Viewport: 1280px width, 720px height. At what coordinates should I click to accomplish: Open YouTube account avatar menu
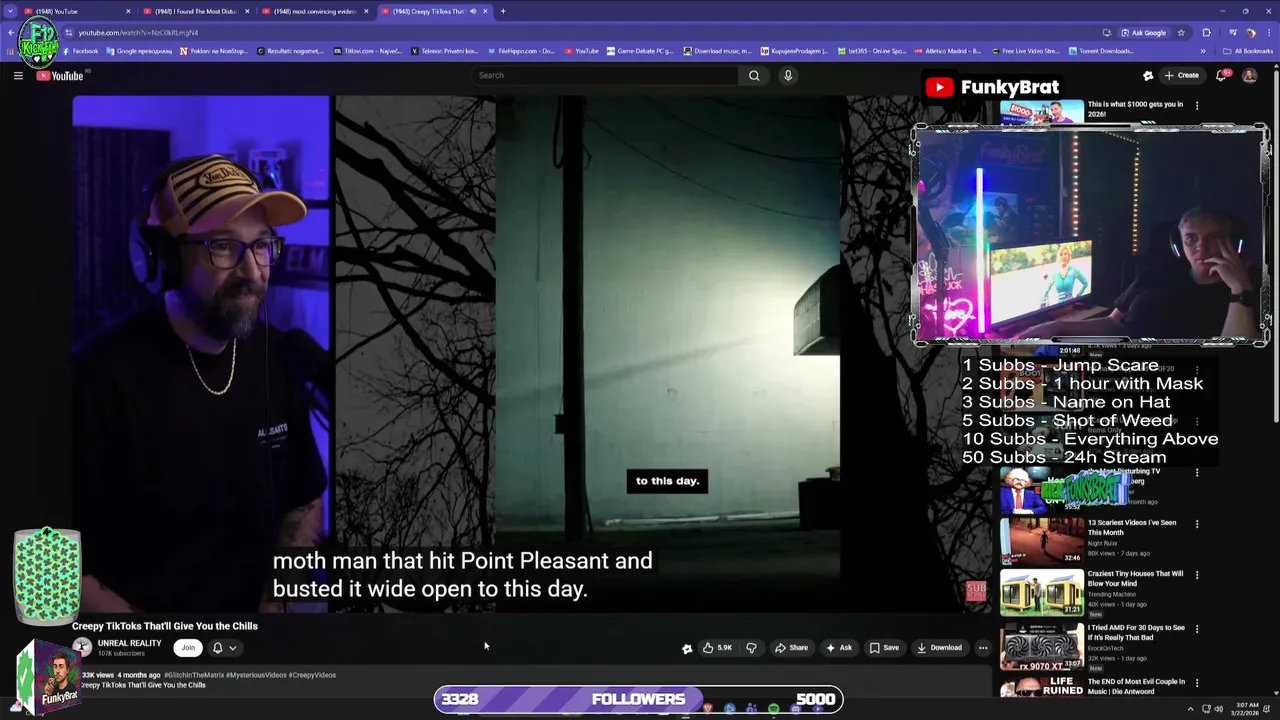(x=1249, y=75)
